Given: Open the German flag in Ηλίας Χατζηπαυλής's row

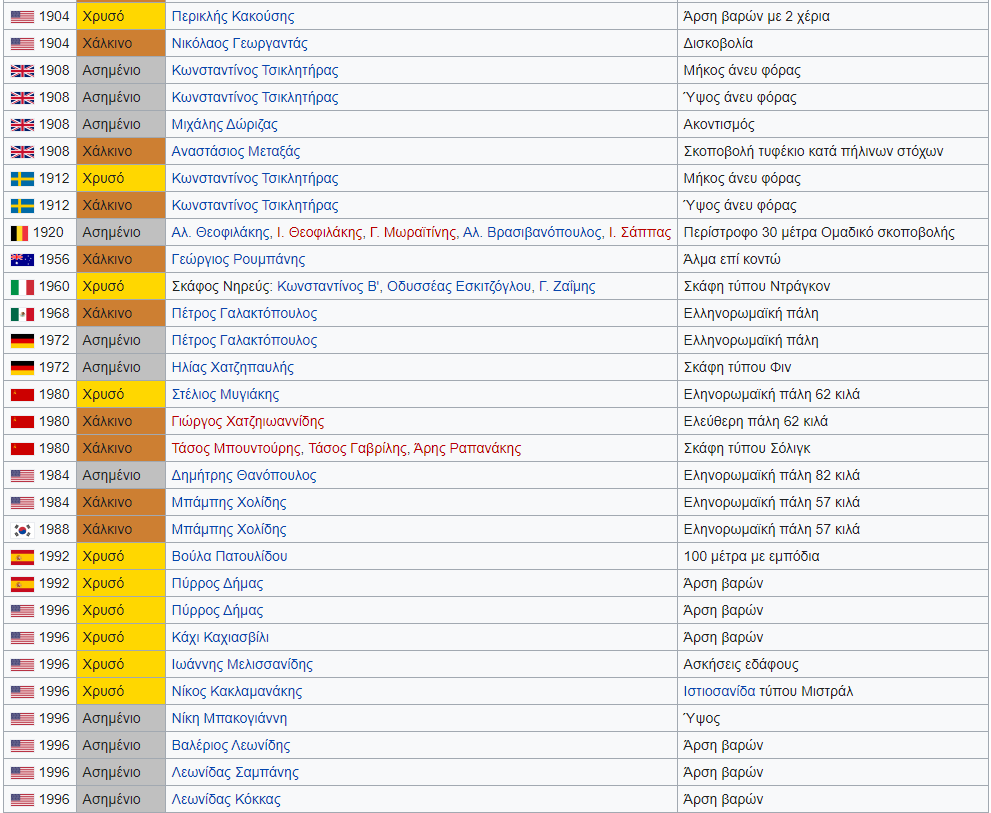Looking at the screenshot, I should (22, 367).
